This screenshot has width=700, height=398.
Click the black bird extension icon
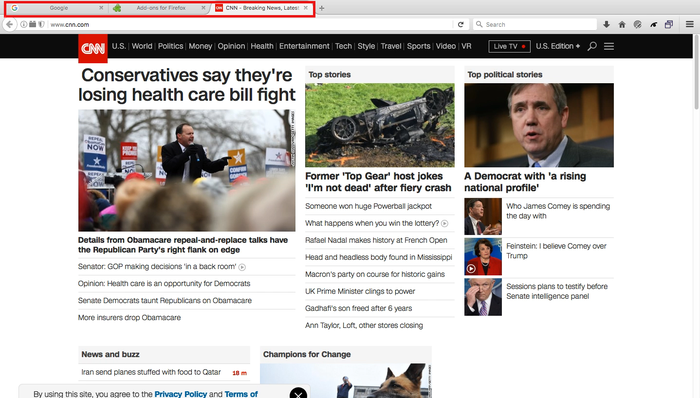pyautogui.click(x=653, y=25)
